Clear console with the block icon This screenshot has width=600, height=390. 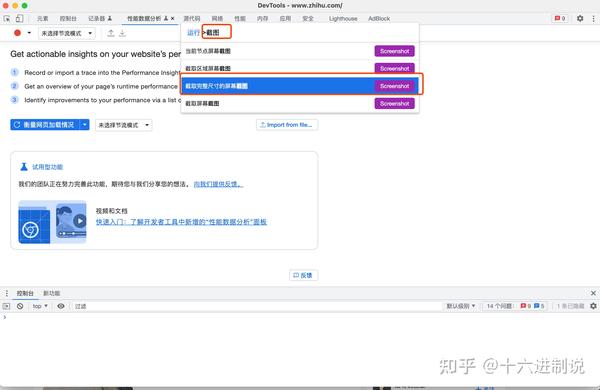(x=20, y=306)
